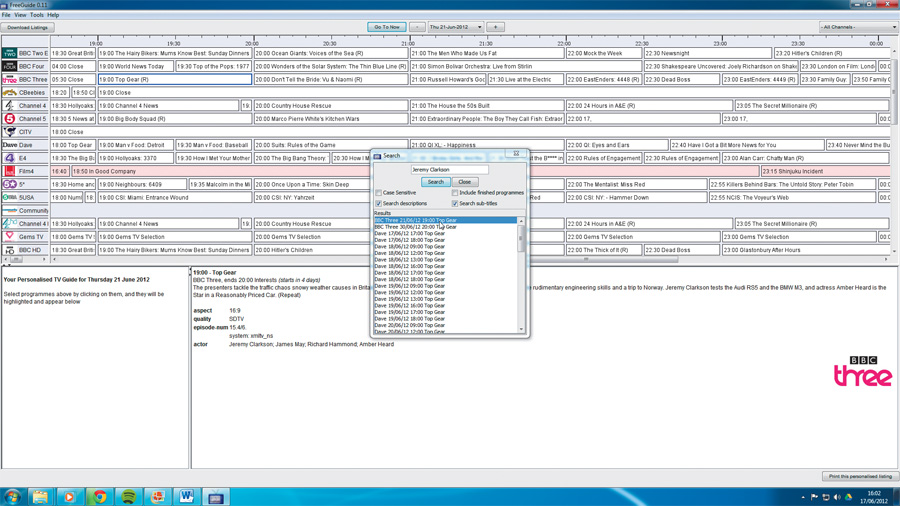Open the View menu
Viewport: 900px width, 506px height.
[x=20, y=15]
